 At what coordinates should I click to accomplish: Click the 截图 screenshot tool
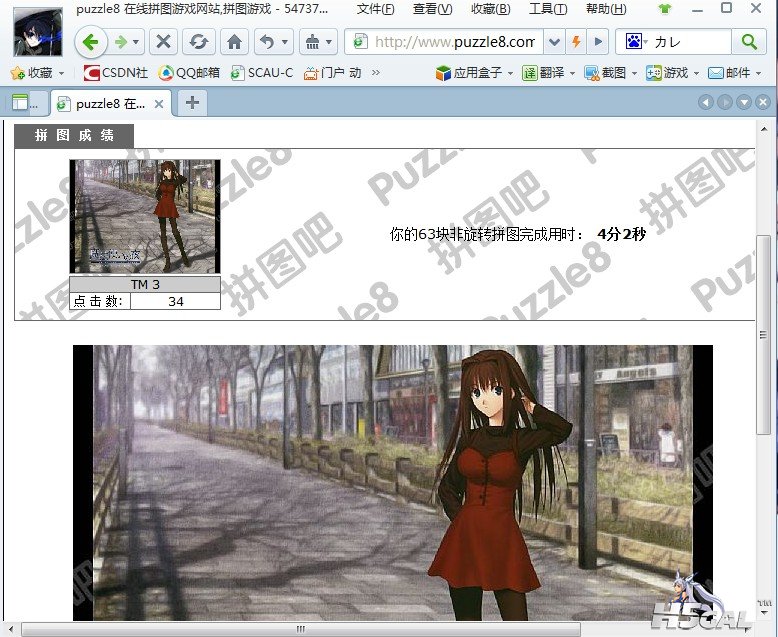tap(605, 73)
